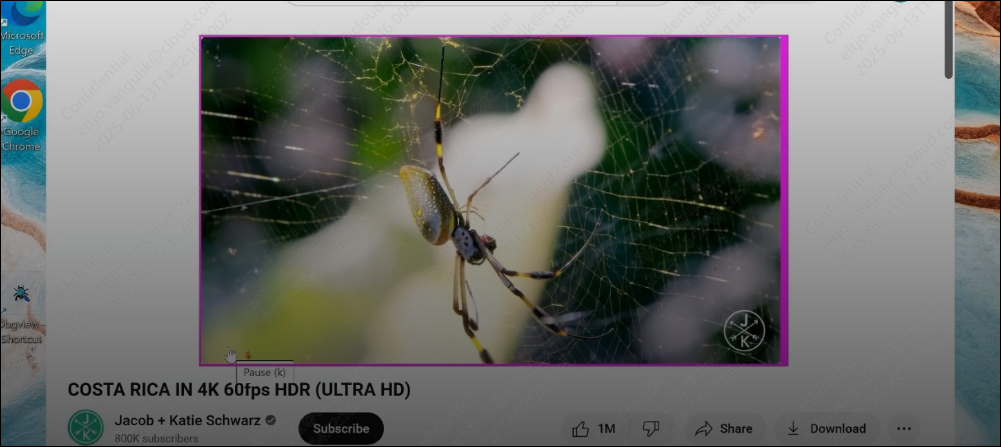Open the Jacob + Katie Schwarz channel name

point(187,420)
